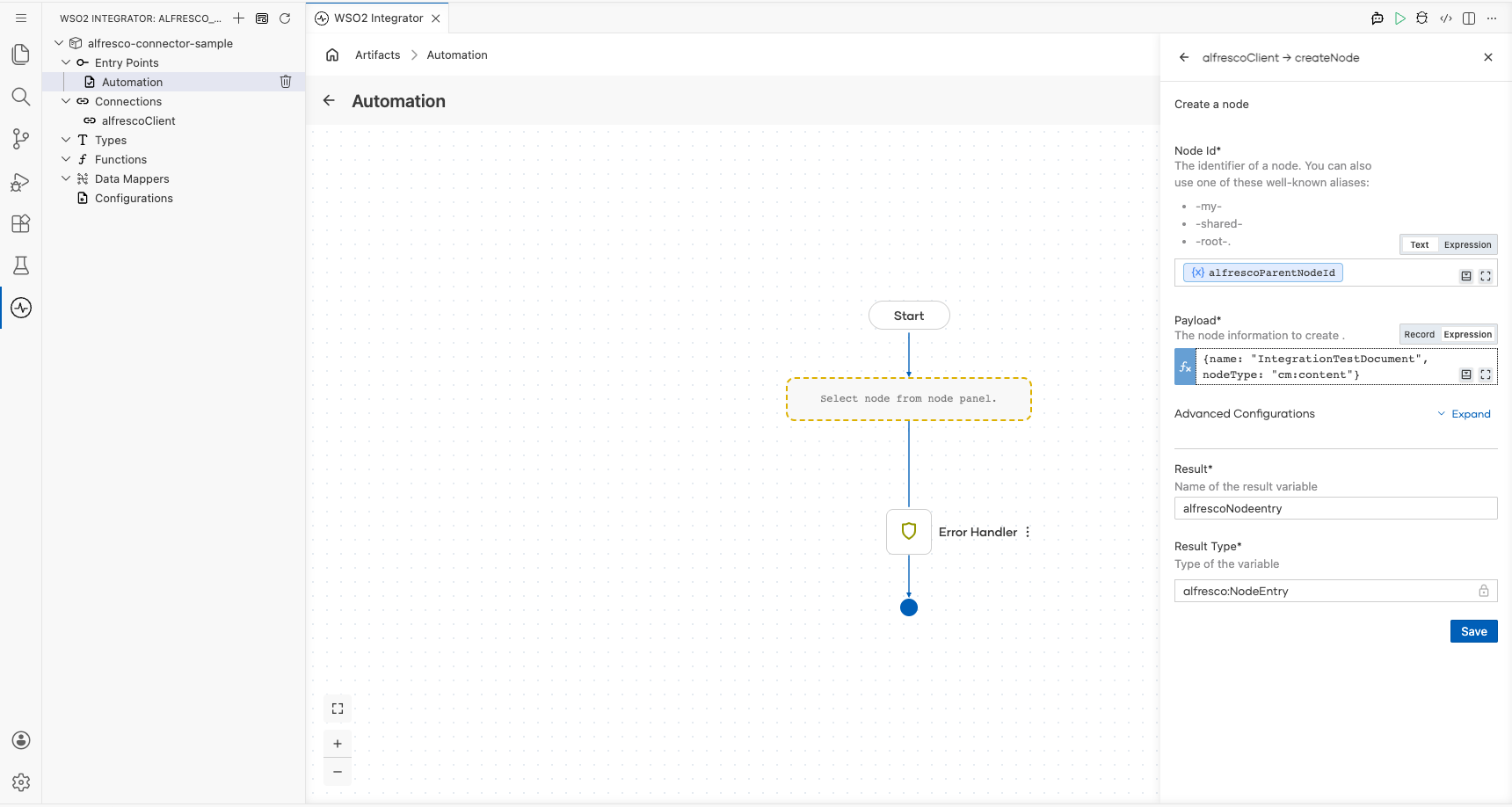Switch Payload field to Record mode
1512x807 pixels.
point(1419,334)
